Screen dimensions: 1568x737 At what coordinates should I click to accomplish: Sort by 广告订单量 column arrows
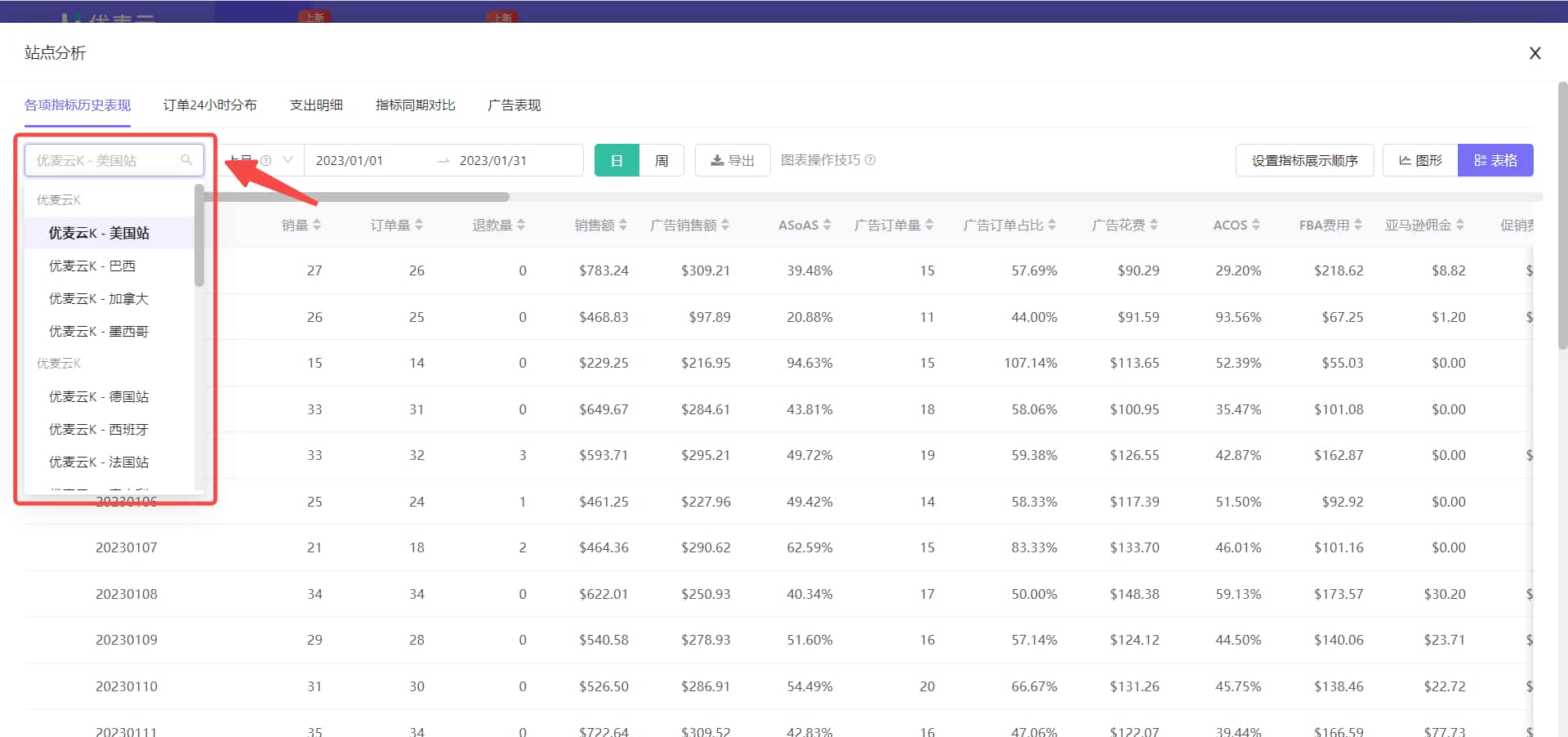pyautogui.click(x=929, y=225)
